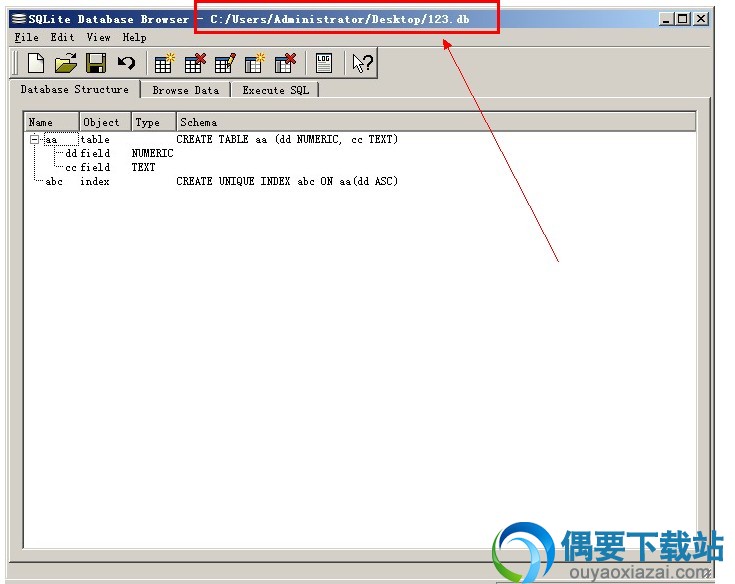Image resolution: width=735 pixels, height=584 pixels.
Task: Click the Delete Index toolbar icon
Action: coord(285,63)
